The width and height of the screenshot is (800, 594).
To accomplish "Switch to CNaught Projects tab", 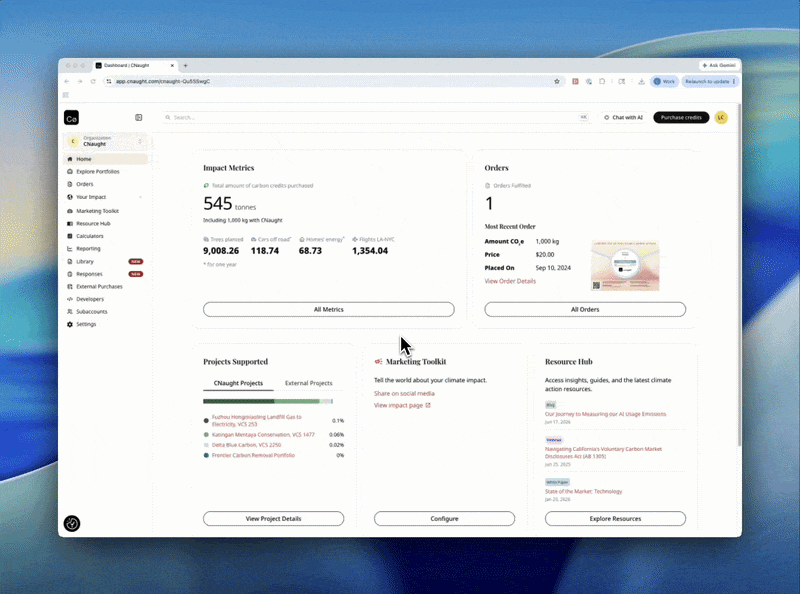I will coord(238,383).
